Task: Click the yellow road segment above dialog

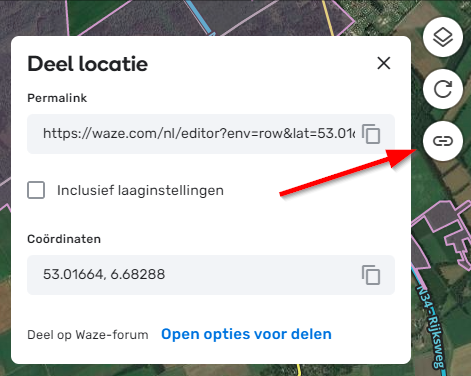Action: [328, 18]
